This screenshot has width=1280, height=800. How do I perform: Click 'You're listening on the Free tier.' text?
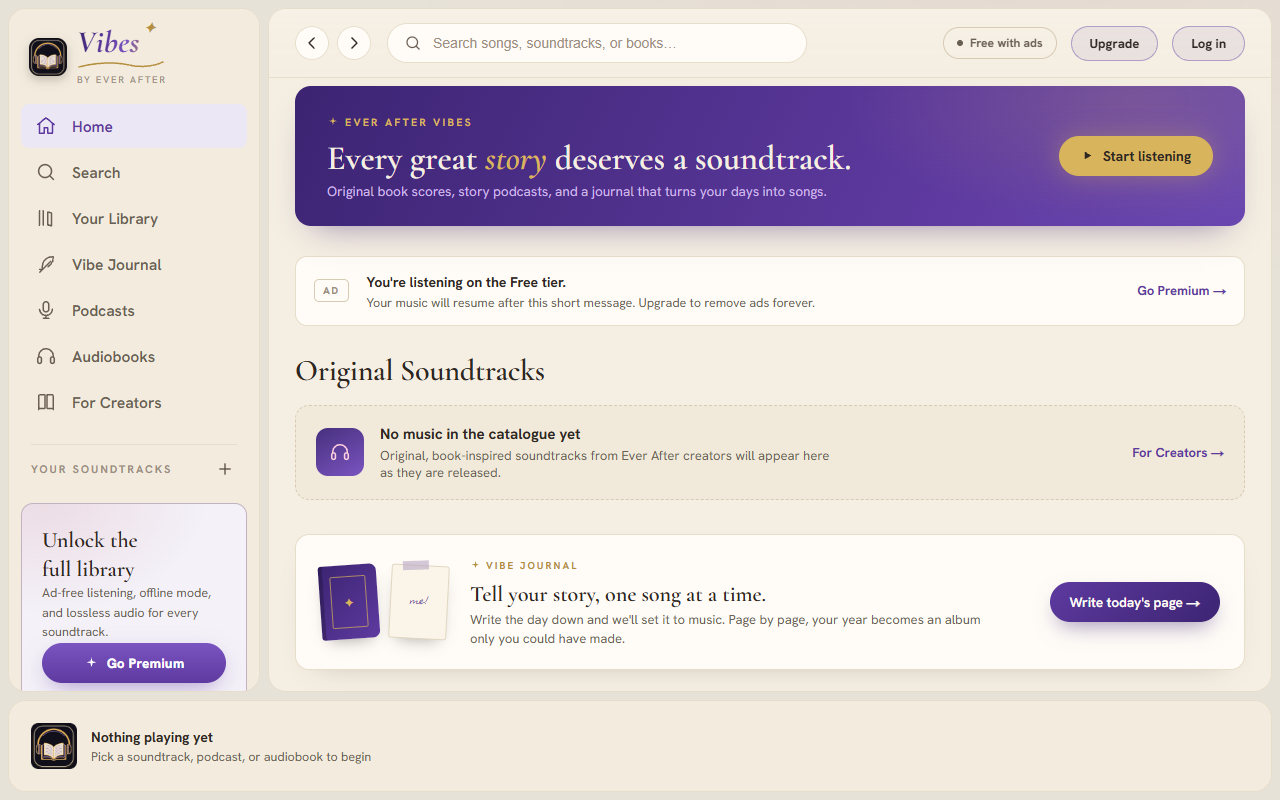[x=466, y=282]
